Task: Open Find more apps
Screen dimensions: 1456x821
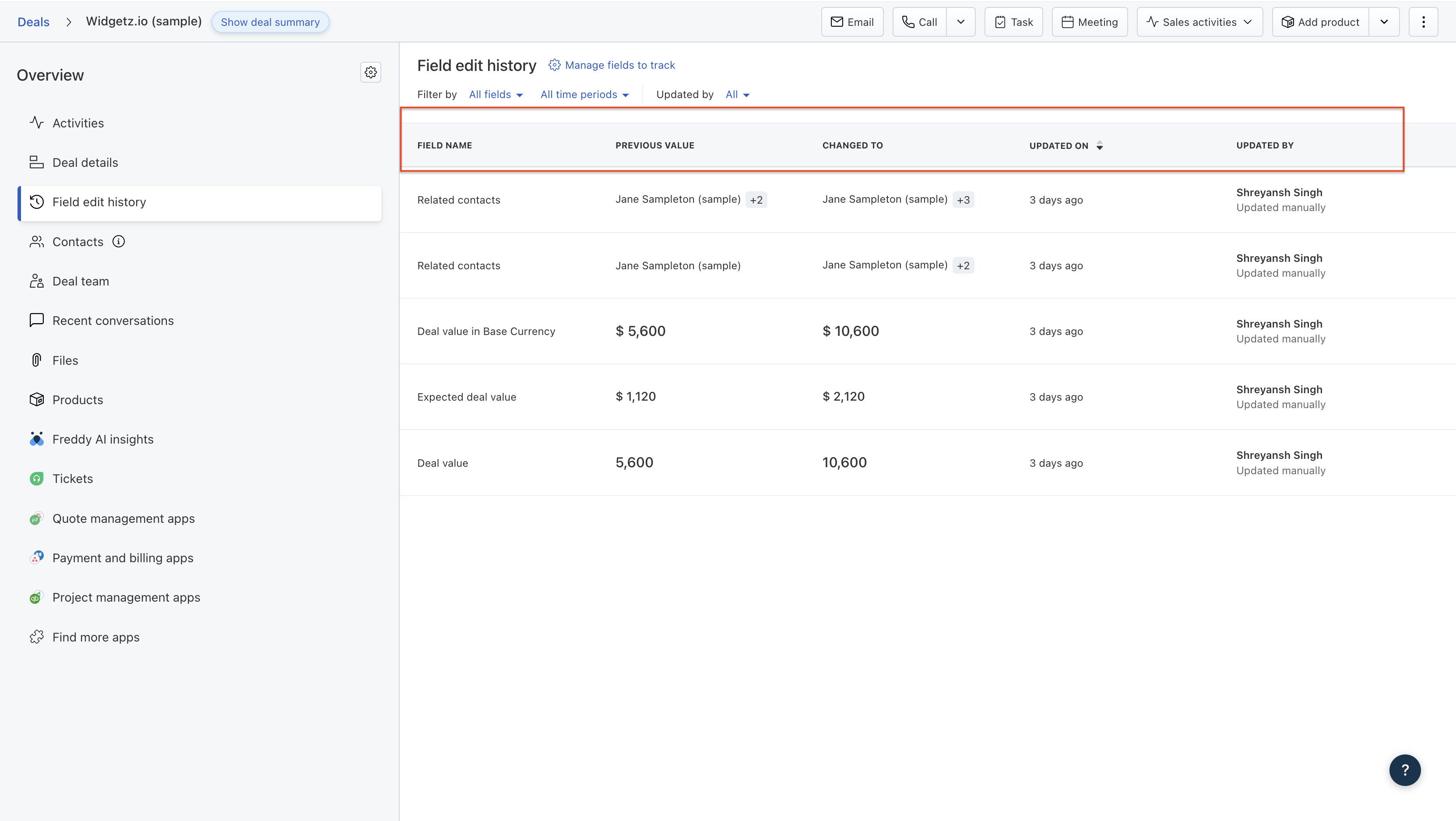Action: point(95,637)
